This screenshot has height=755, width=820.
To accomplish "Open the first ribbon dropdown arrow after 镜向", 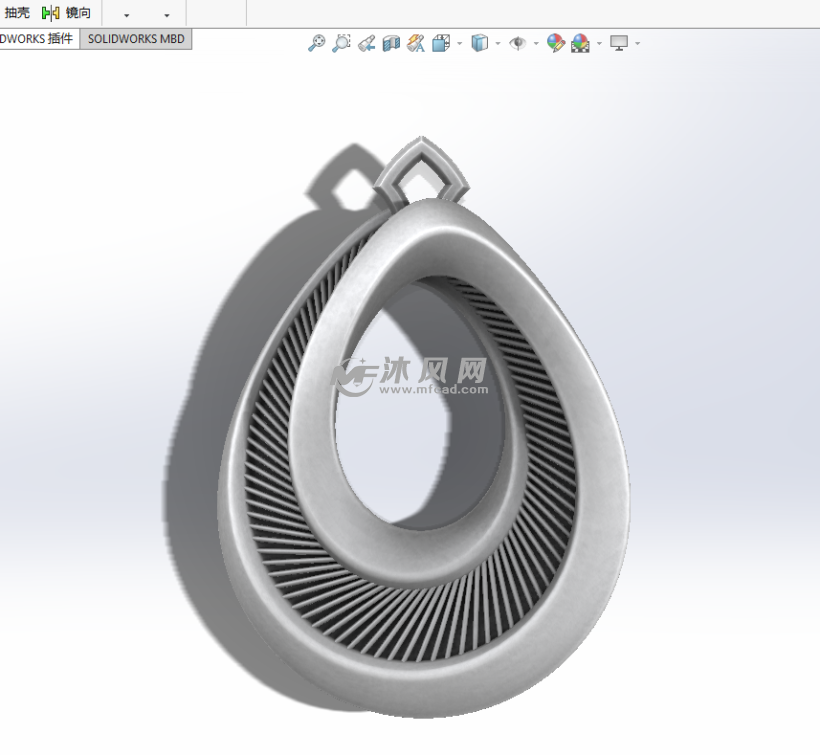I will (x=126, y=16).
